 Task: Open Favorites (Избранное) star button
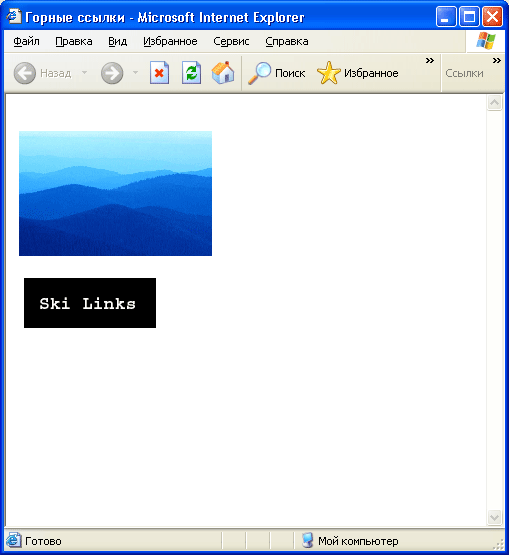(358, 73)
